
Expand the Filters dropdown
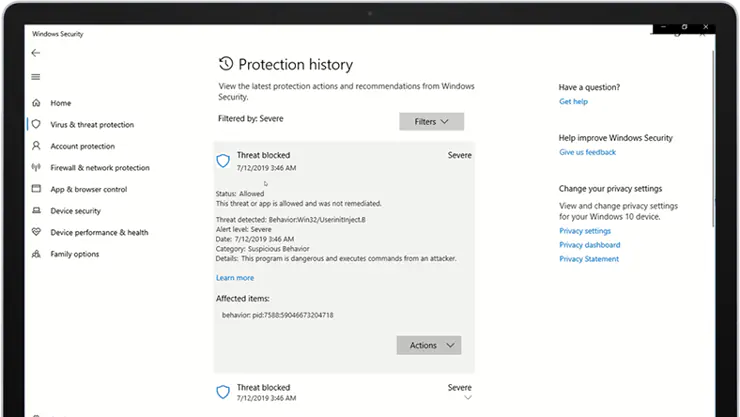pyautogui.click(x=431, y=122)
